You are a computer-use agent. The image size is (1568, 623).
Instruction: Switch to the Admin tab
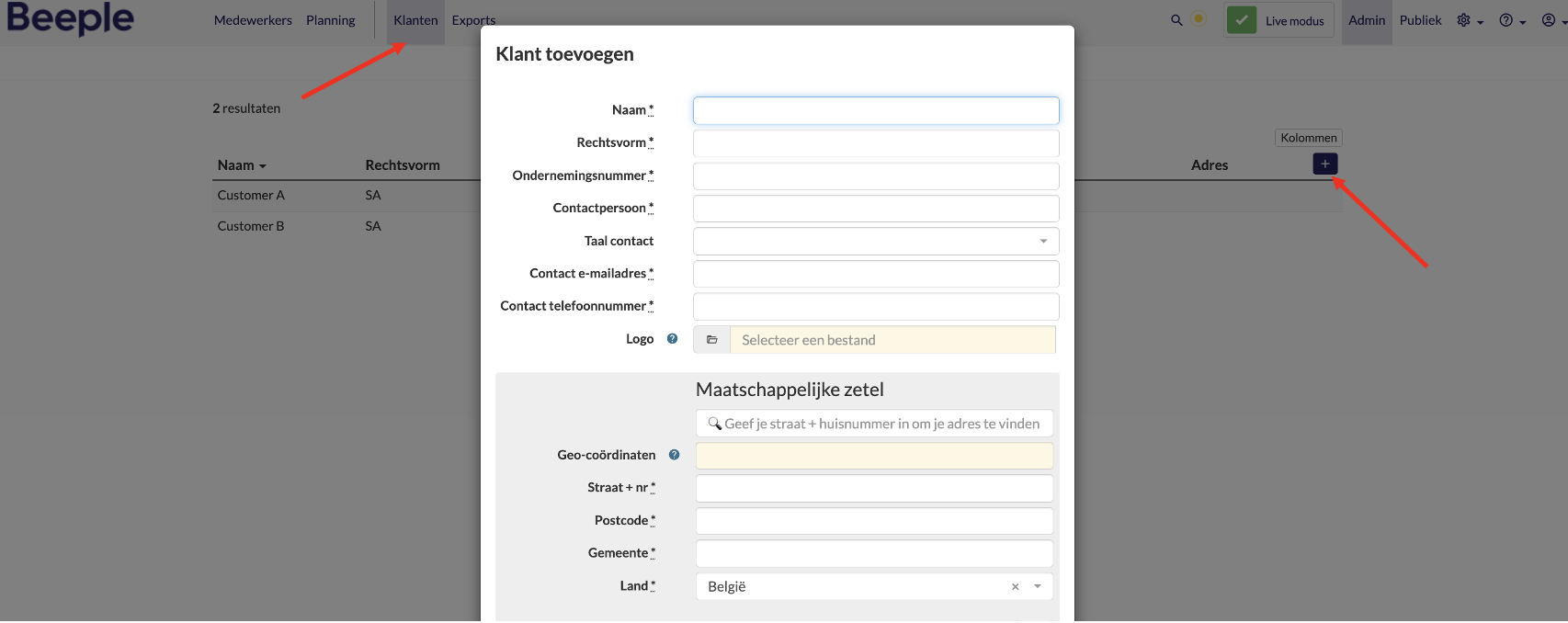tap(1367, 20)
